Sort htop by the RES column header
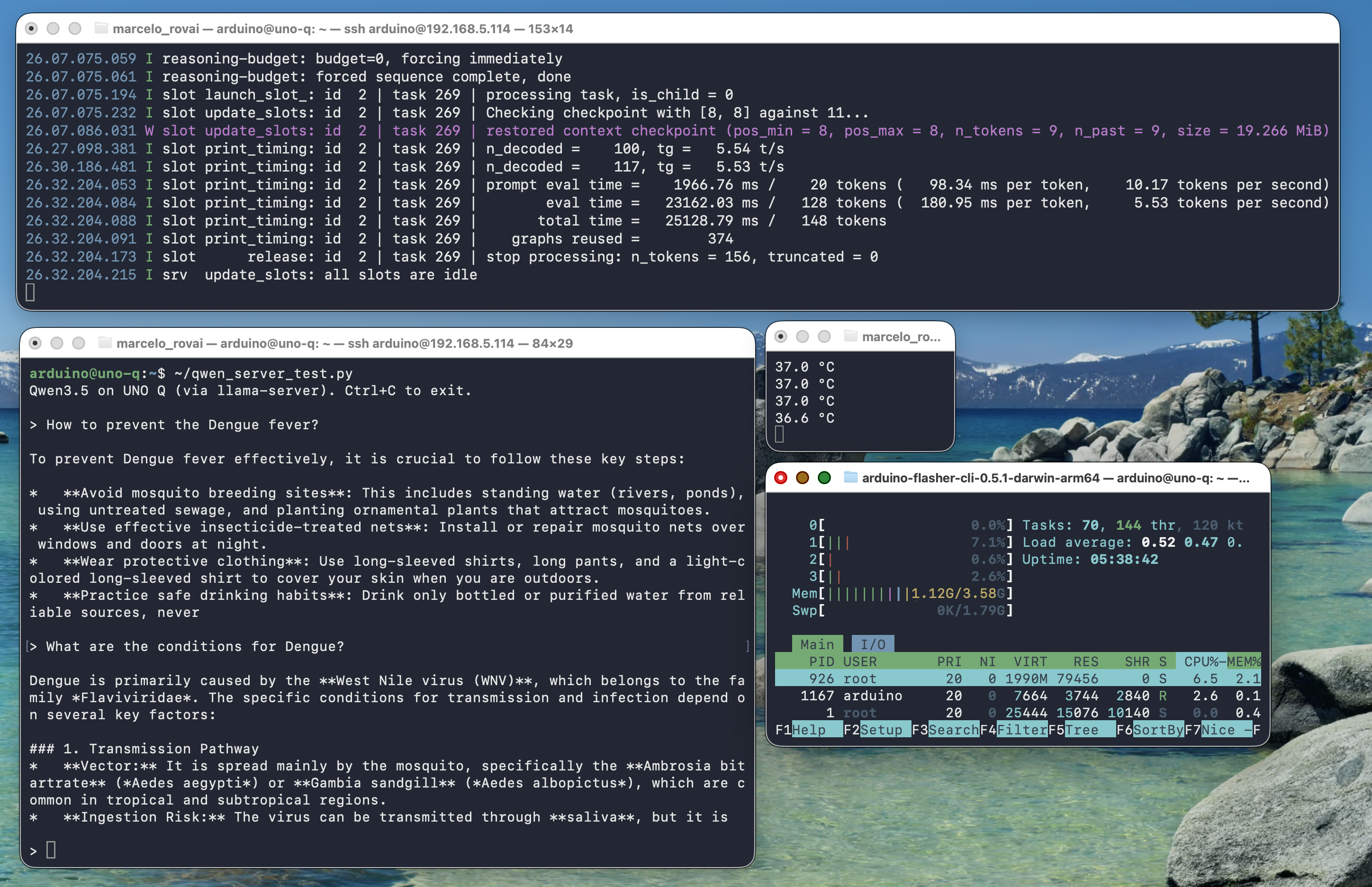This screenshot has width=1372, height=887. (1086, 661)
